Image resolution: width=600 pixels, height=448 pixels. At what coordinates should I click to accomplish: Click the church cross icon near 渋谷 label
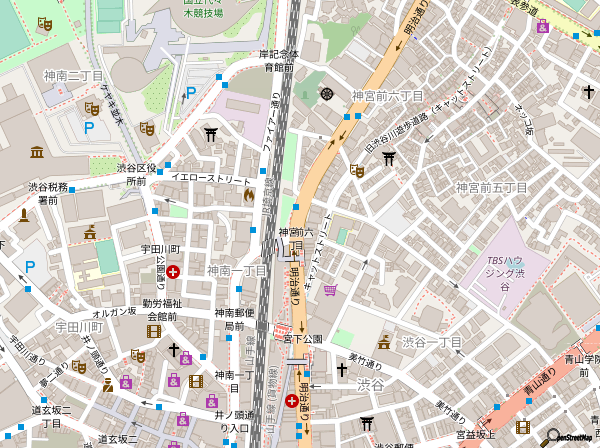point(341,369)
